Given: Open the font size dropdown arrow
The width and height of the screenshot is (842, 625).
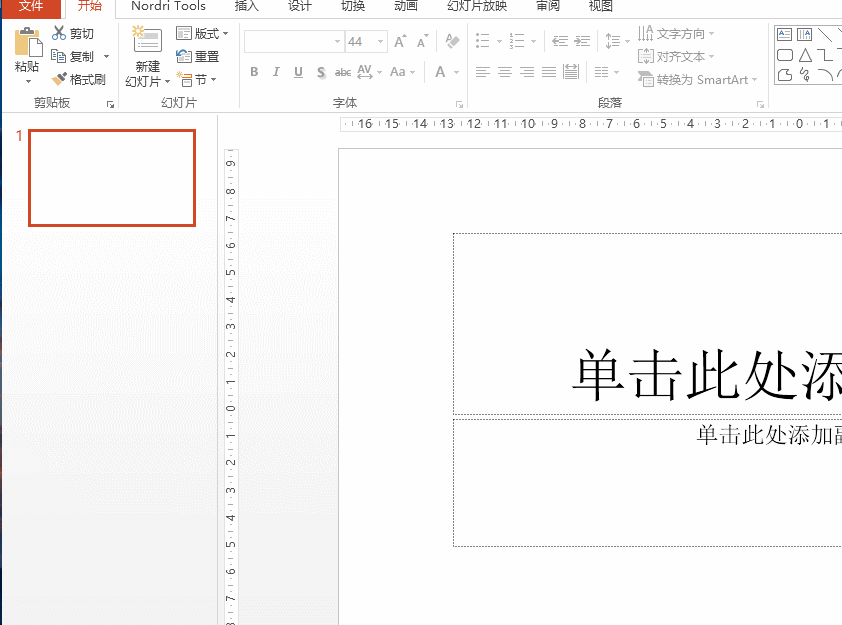Looking at the screenshot, I should click(x=378, y=43).
